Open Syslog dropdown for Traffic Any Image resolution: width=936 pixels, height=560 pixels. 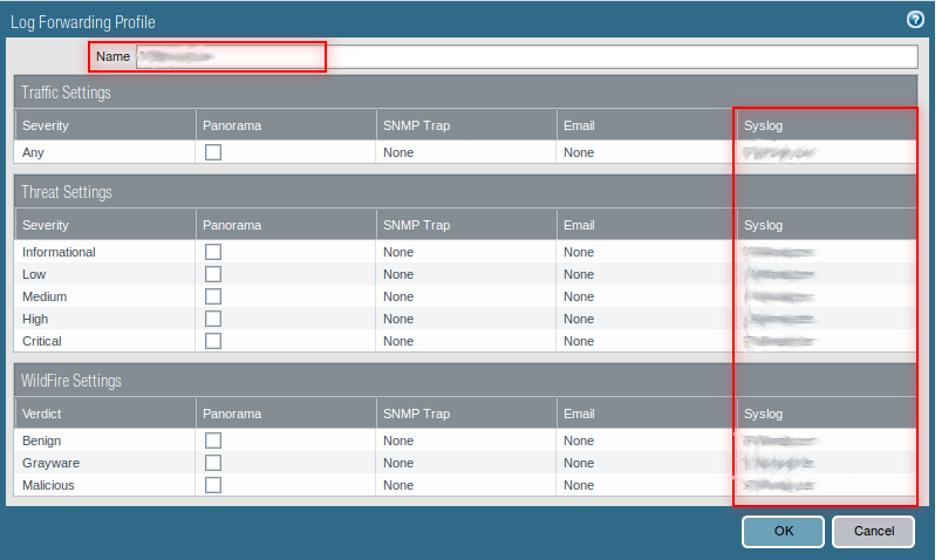827,152
